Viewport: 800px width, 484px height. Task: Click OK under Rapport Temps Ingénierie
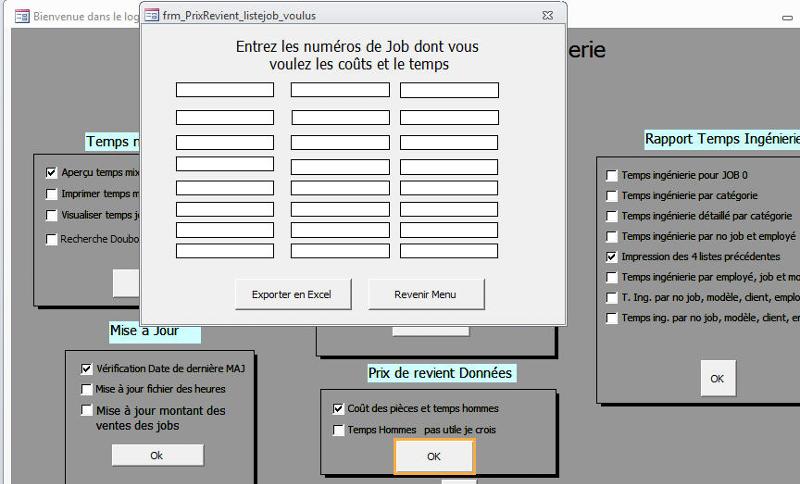718,378
